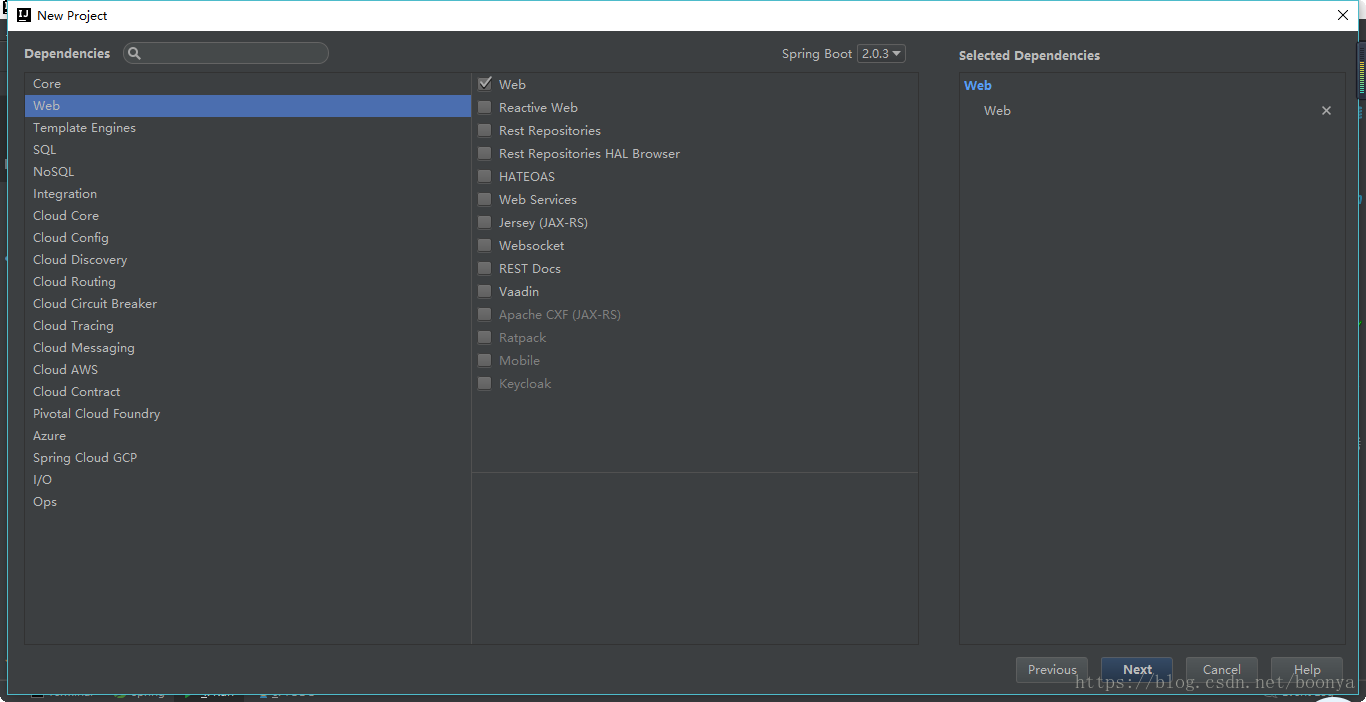Open the Cloud Discovery category

click(x=248, y=260)
